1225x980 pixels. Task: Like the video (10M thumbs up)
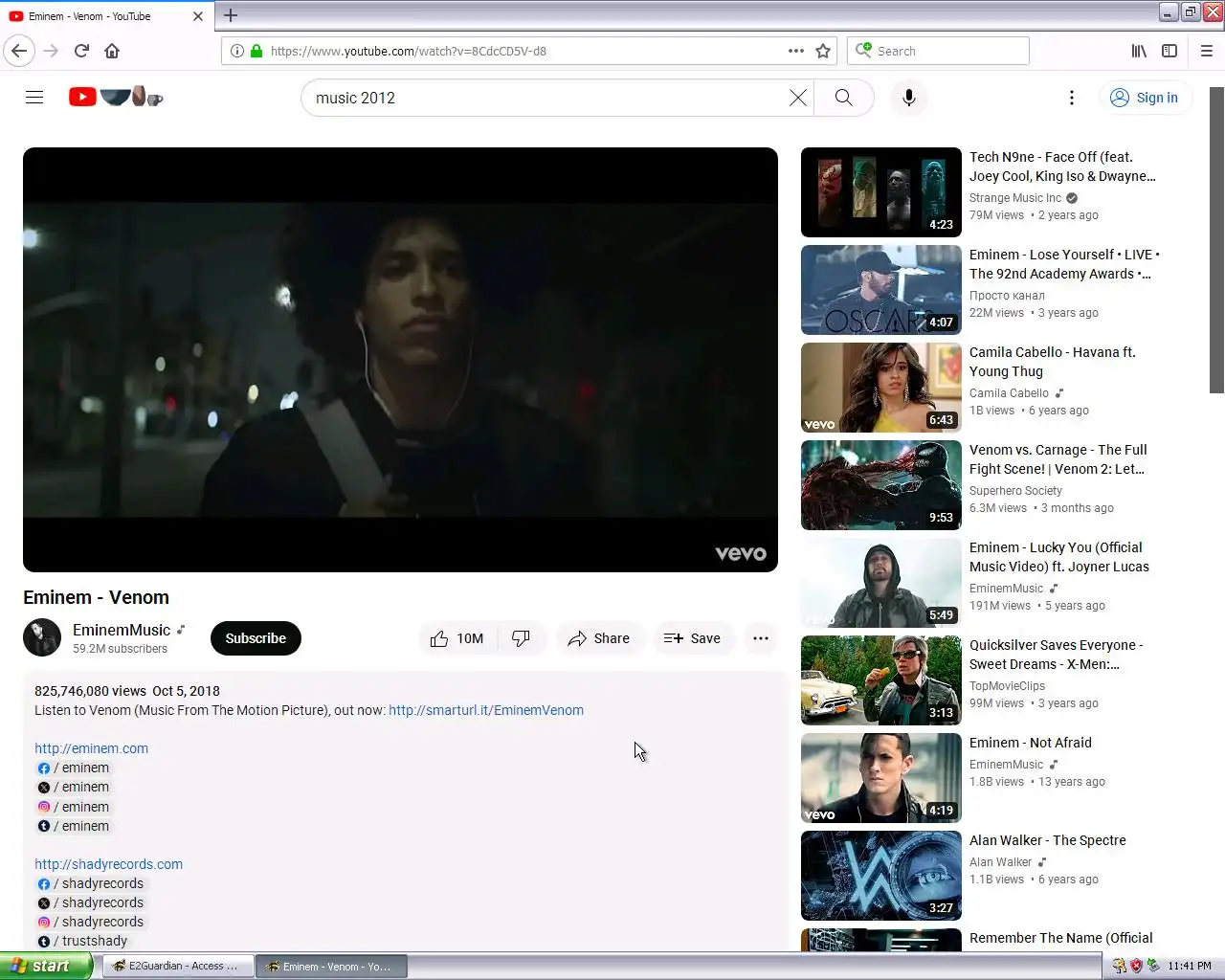pyautogui.click(x=458, y=638)
